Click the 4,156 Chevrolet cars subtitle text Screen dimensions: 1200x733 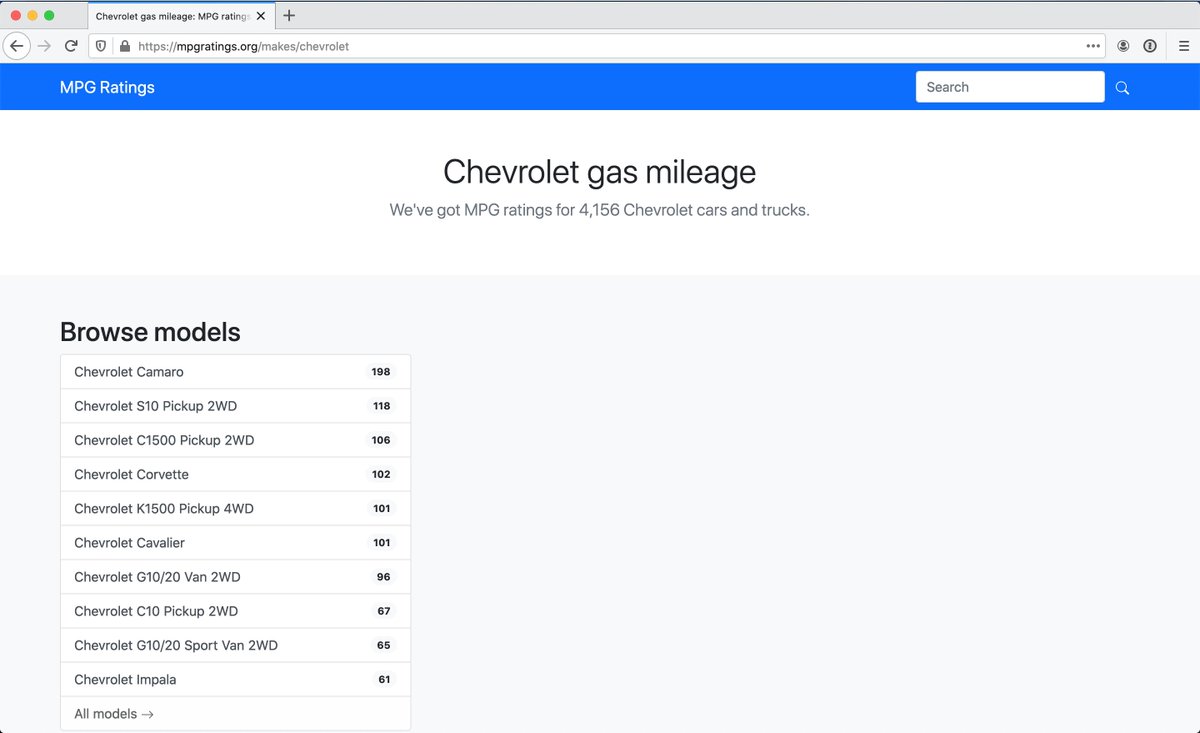point(600,211)
